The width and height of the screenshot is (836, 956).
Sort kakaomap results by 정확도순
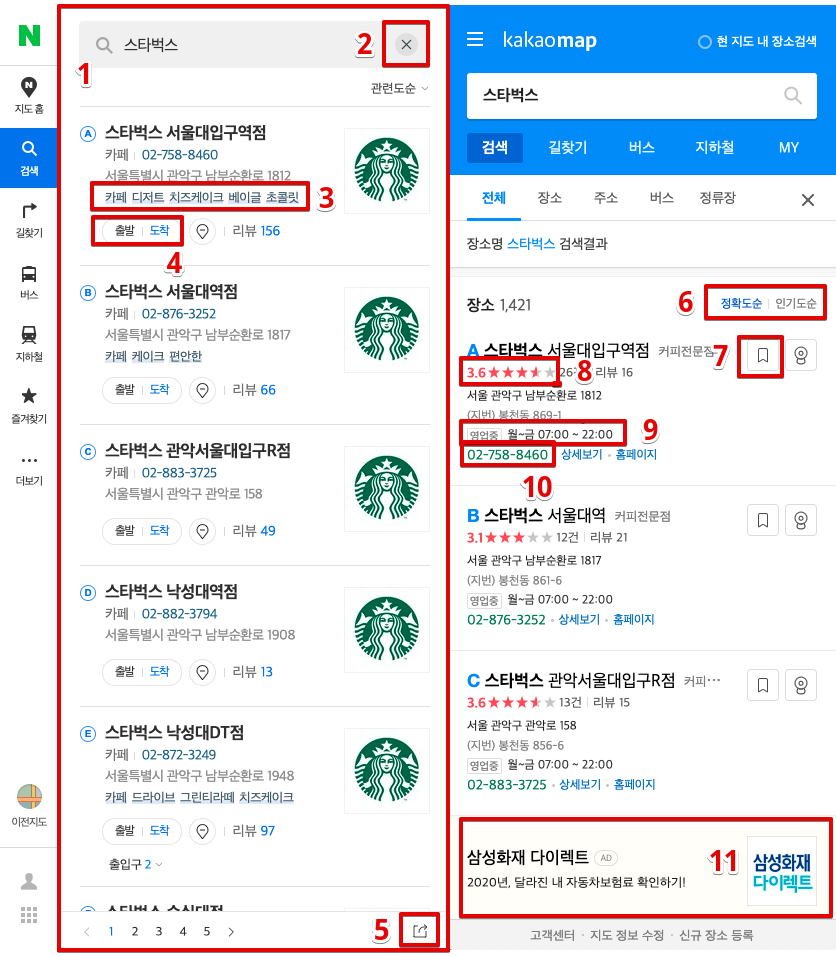741,304
